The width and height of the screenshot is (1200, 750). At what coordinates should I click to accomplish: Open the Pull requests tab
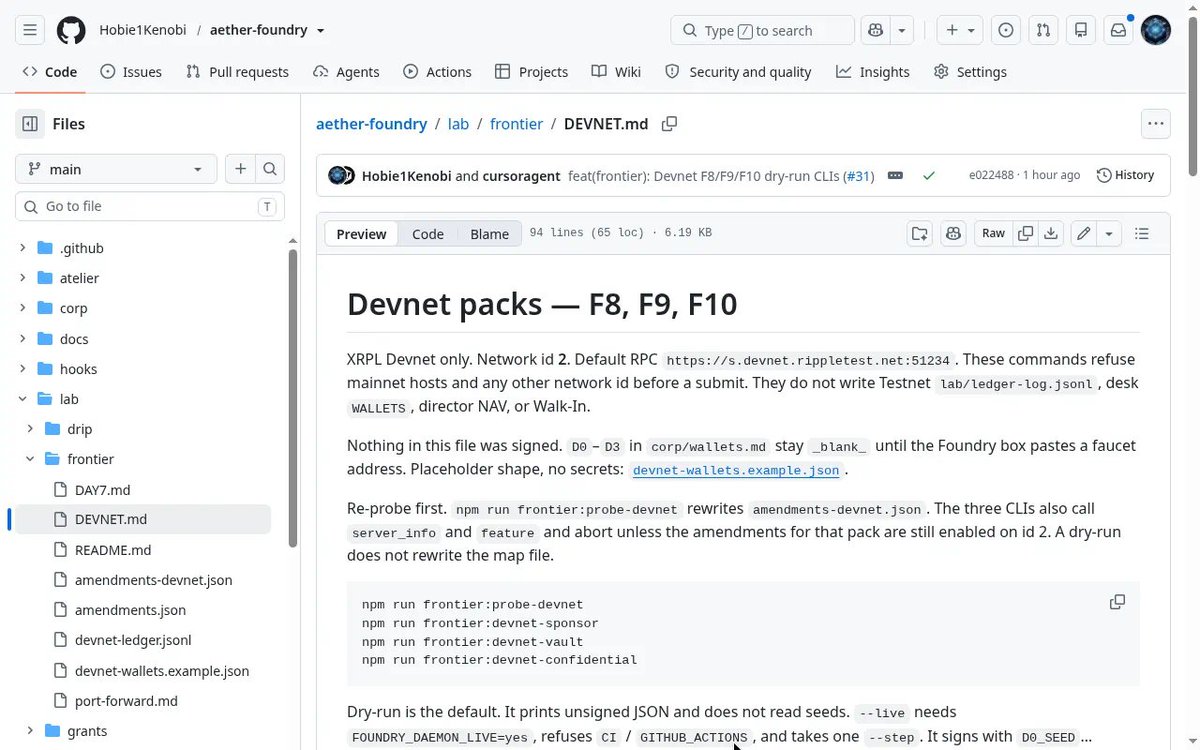click(237, 72)
